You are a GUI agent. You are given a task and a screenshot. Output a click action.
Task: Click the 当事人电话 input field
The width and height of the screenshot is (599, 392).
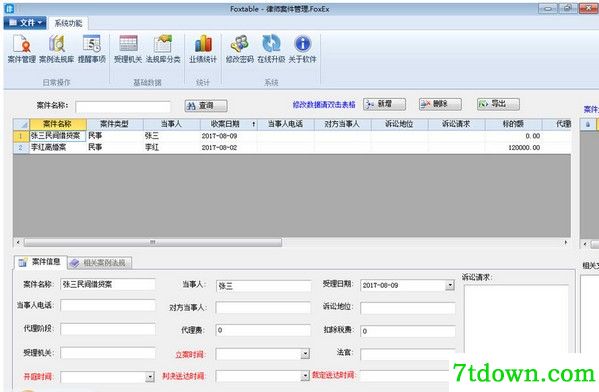click(108, 305)
